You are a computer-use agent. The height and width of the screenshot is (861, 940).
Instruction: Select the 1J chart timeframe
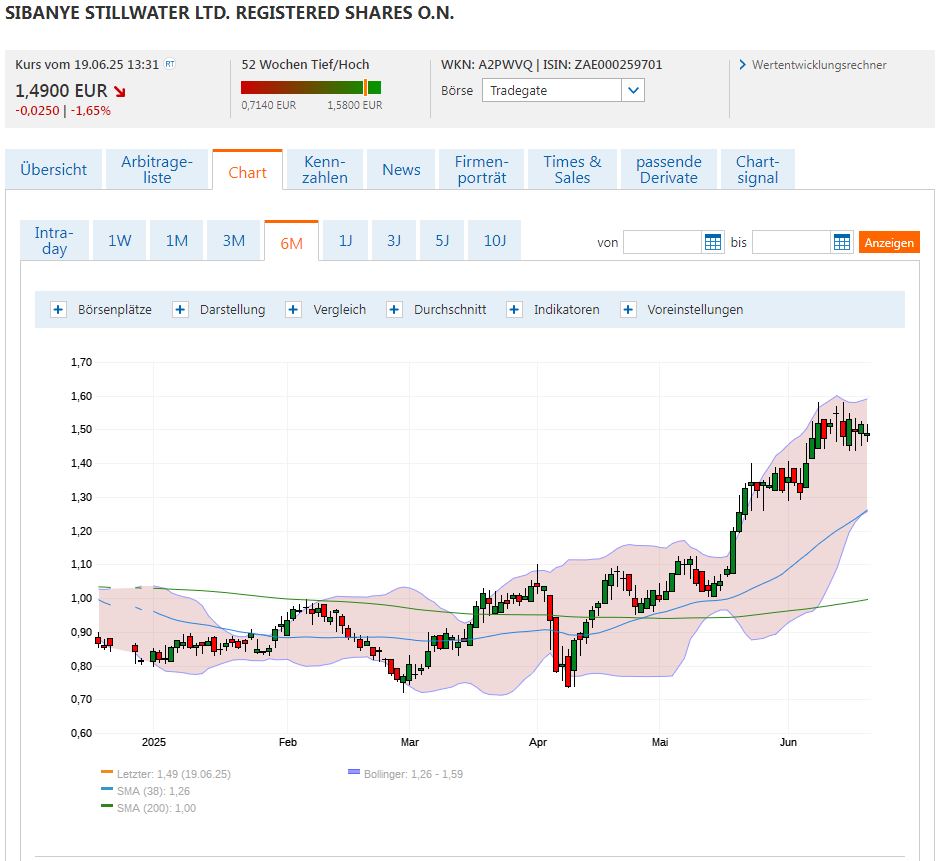[x=344, y=240]
